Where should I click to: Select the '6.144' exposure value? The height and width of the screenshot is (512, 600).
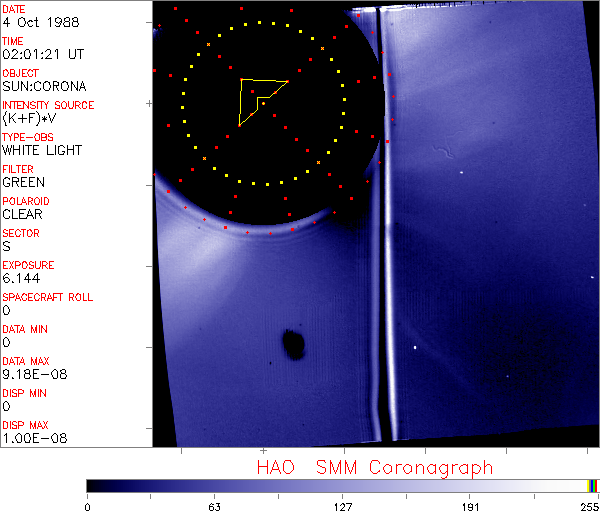20,278
